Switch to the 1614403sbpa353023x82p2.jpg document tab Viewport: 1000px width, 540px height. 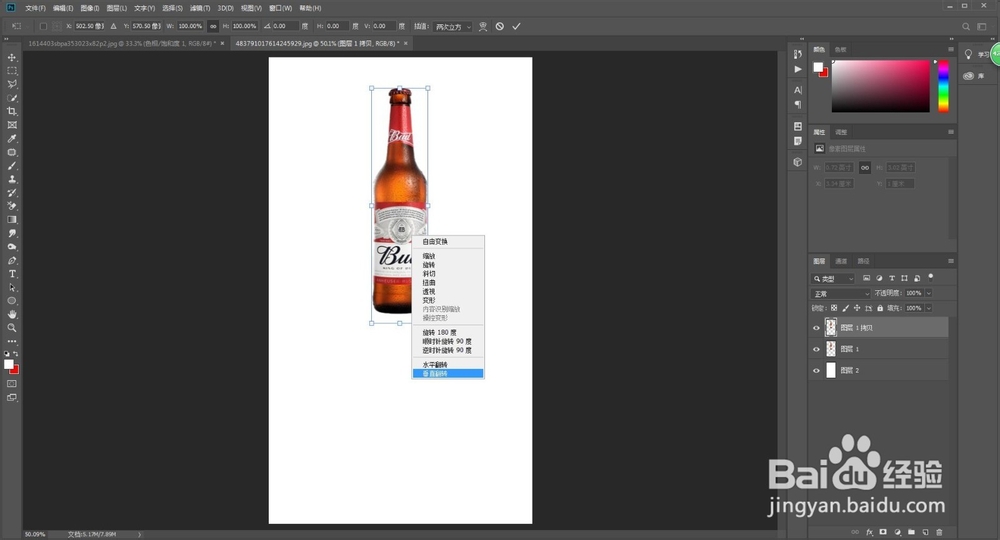[121, 43]
